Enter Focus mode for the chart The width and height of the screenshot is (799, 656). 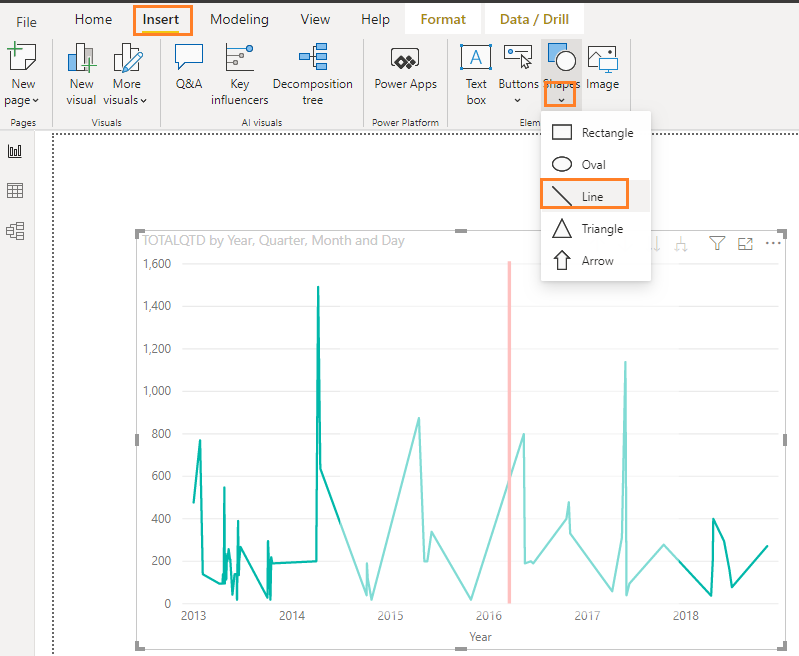tap(745, 244)
